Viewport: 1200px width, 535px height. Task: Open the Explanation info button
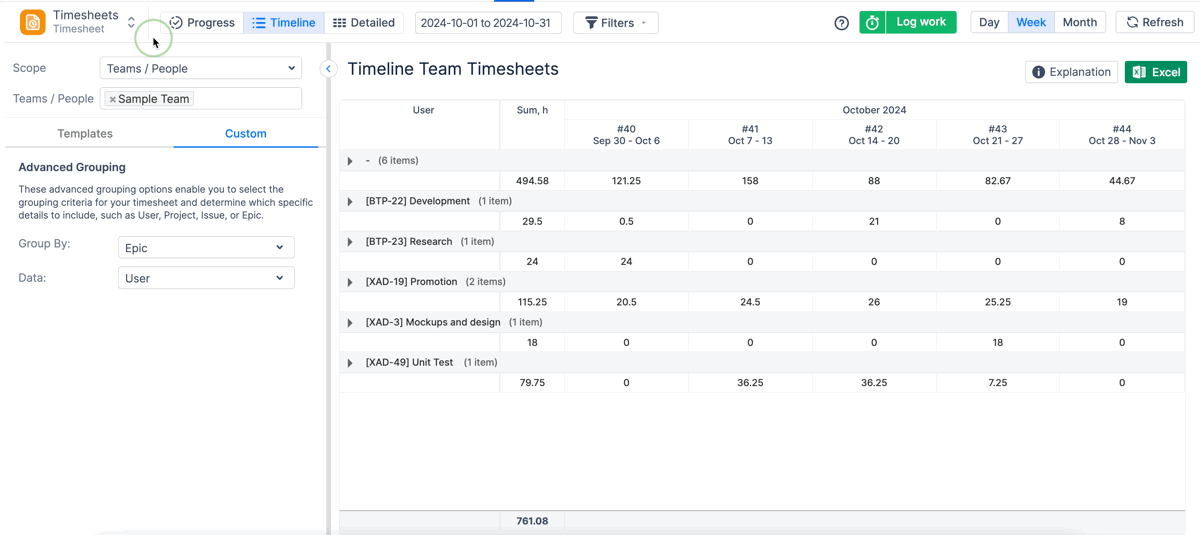(x=1071, y=72)
